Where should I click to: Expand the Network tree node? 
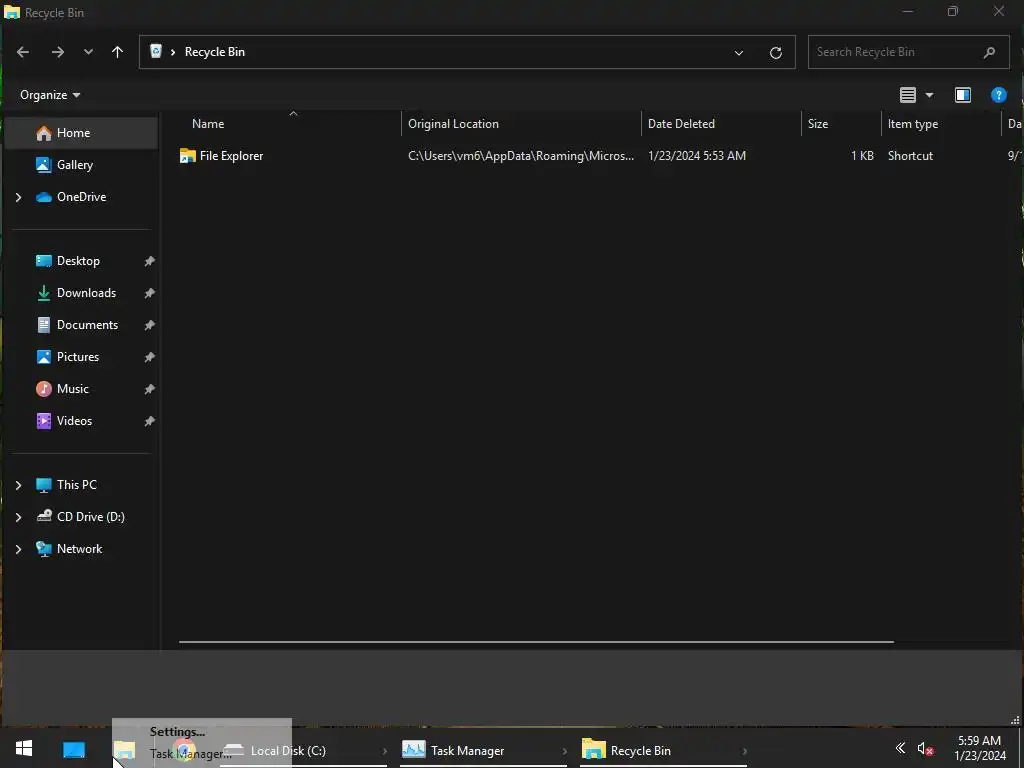point(18,549)
